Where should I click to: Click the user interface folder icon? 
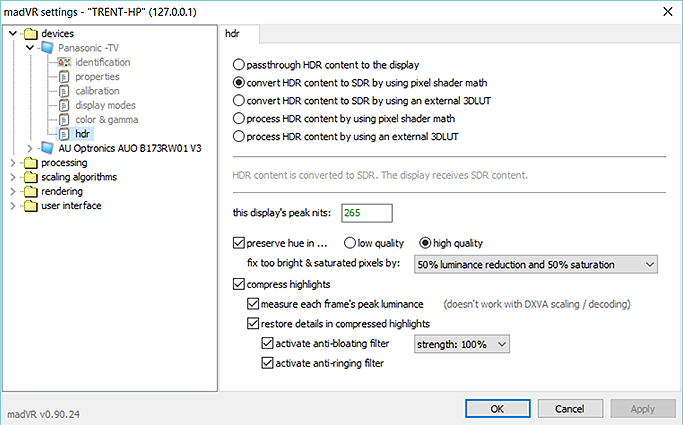(x=30, y=206)
